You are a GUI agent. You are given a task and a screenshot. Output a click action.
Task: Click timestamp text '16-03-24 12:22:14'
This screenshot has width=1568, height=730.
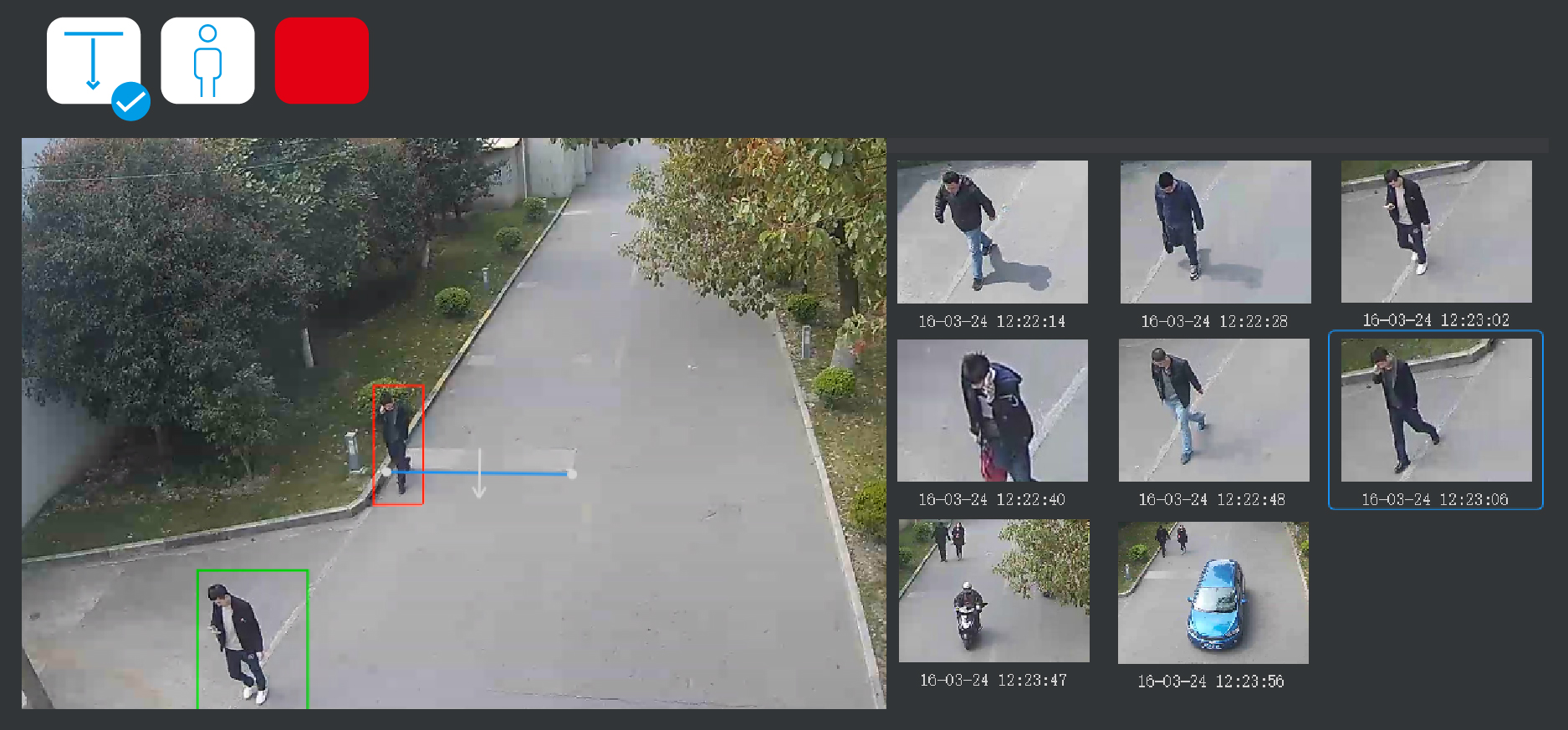click(992, 321)
